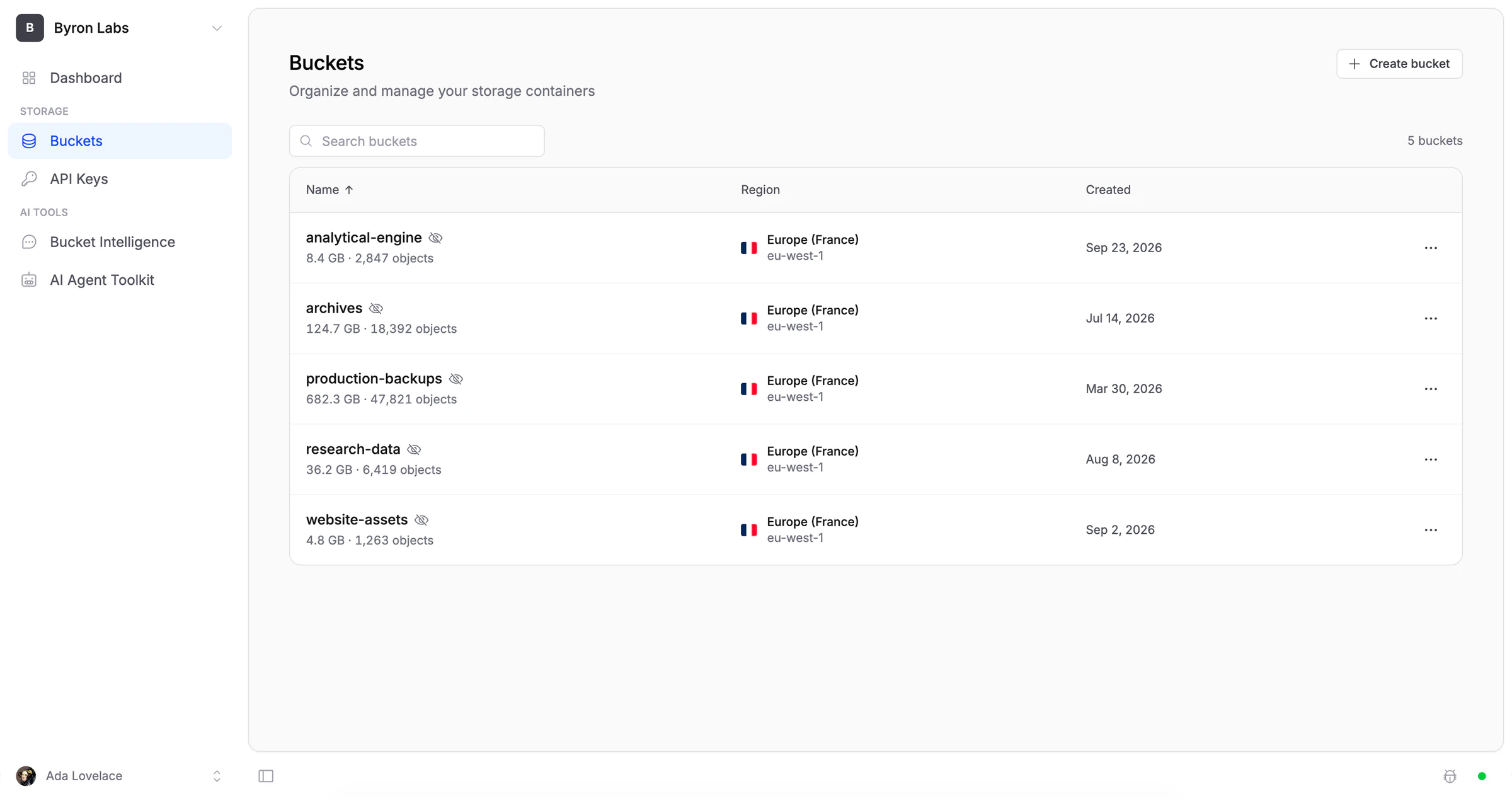Select Buckets in the sidebar
This screenshot has width=1512, height=801.
(x=120, y=141)
